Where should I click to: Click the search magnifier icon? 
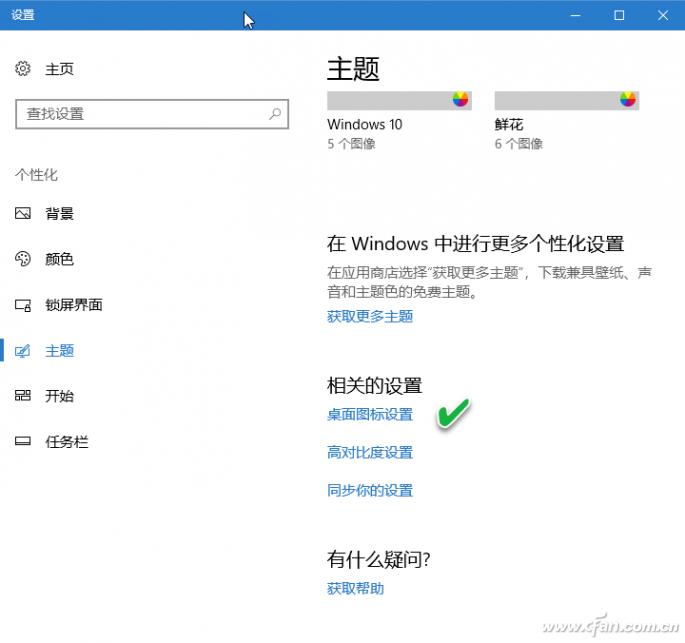275,114
